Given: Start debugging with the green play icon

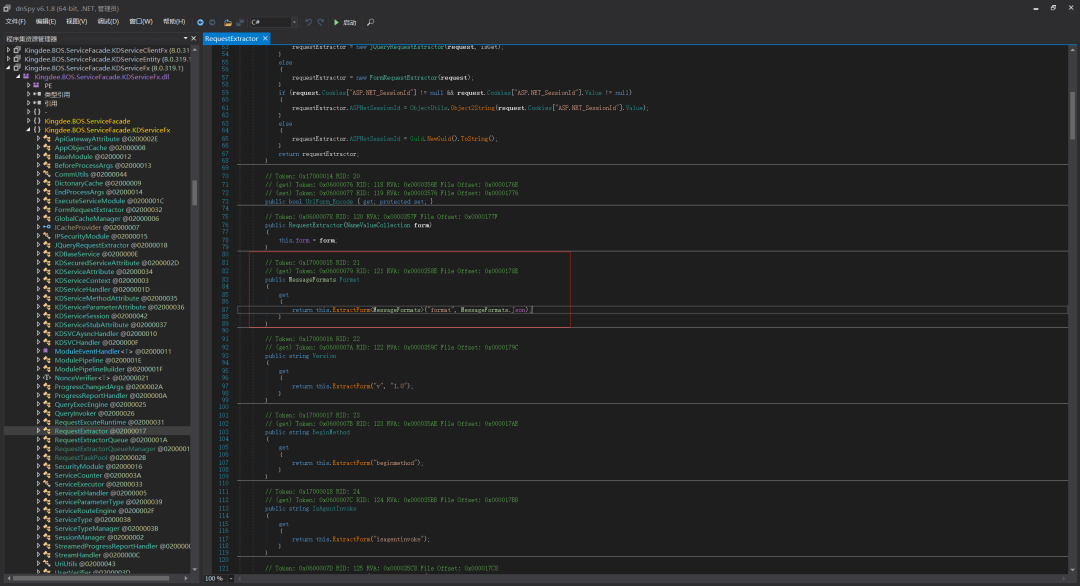Looking at the screenshot, I should (336, 22).
